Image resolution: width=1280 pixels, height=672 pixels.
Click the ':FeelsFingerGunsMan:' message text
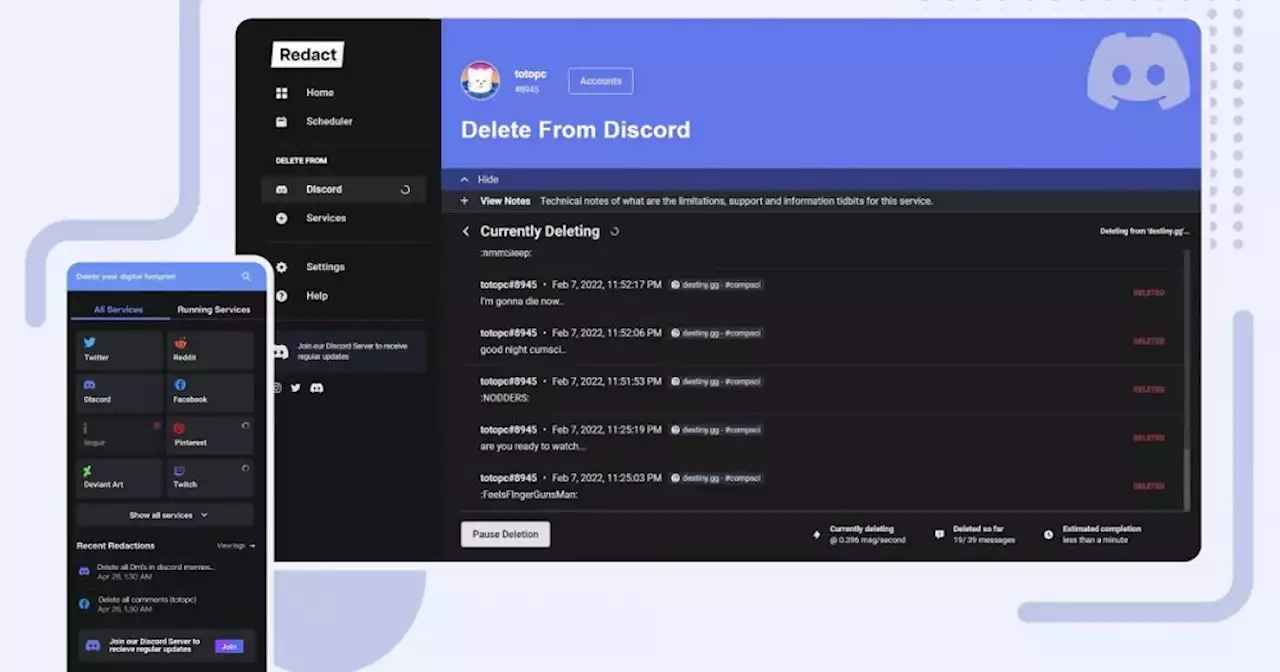click(x=529, y=495)
